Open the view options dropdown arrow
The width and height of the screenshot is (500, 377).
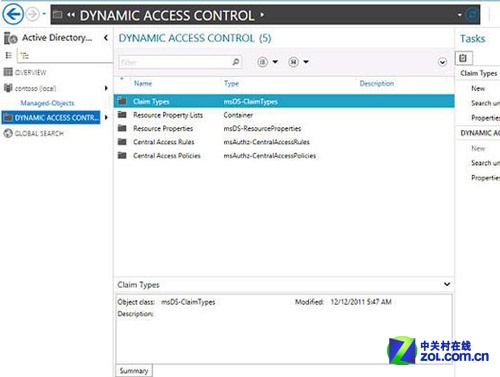click(x=275, y=62)
